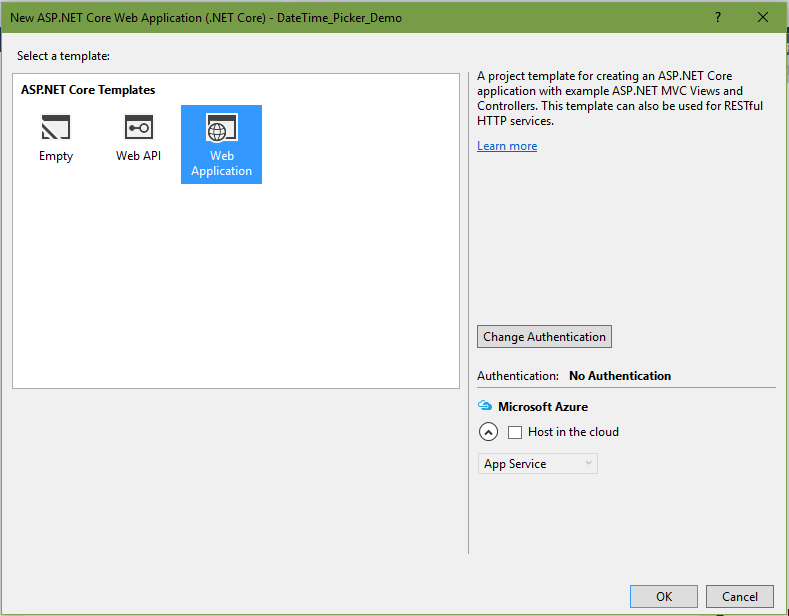Click the Authentication: label

click(x=518, y=376)
